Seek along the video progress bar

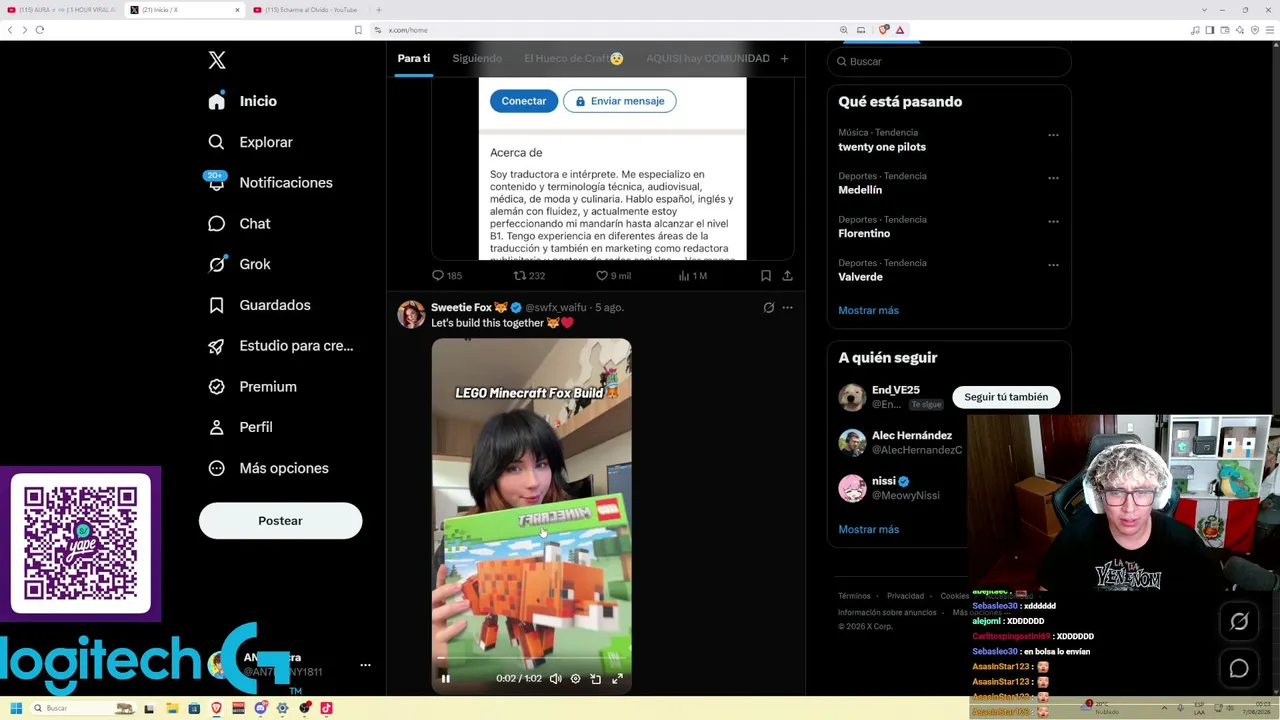coord(531,658)
